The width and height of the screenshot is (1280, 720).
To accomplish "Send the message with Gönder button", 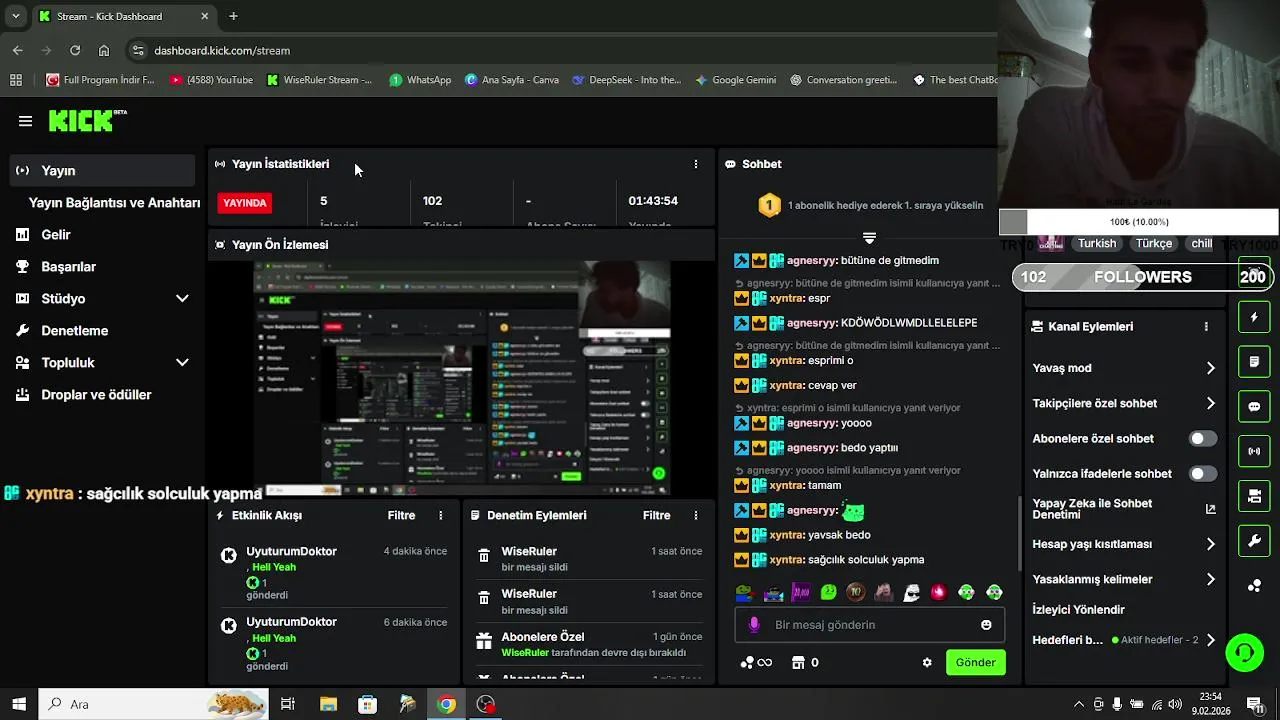I will (975, 662).
